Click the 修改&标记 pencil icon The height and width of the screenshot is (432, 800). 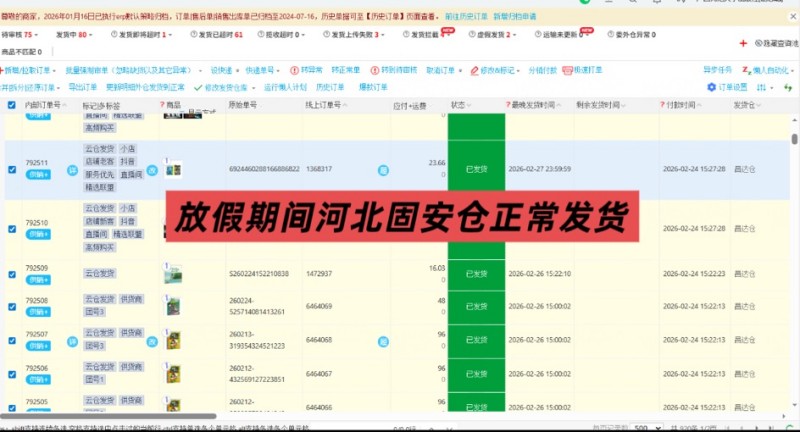474,70
